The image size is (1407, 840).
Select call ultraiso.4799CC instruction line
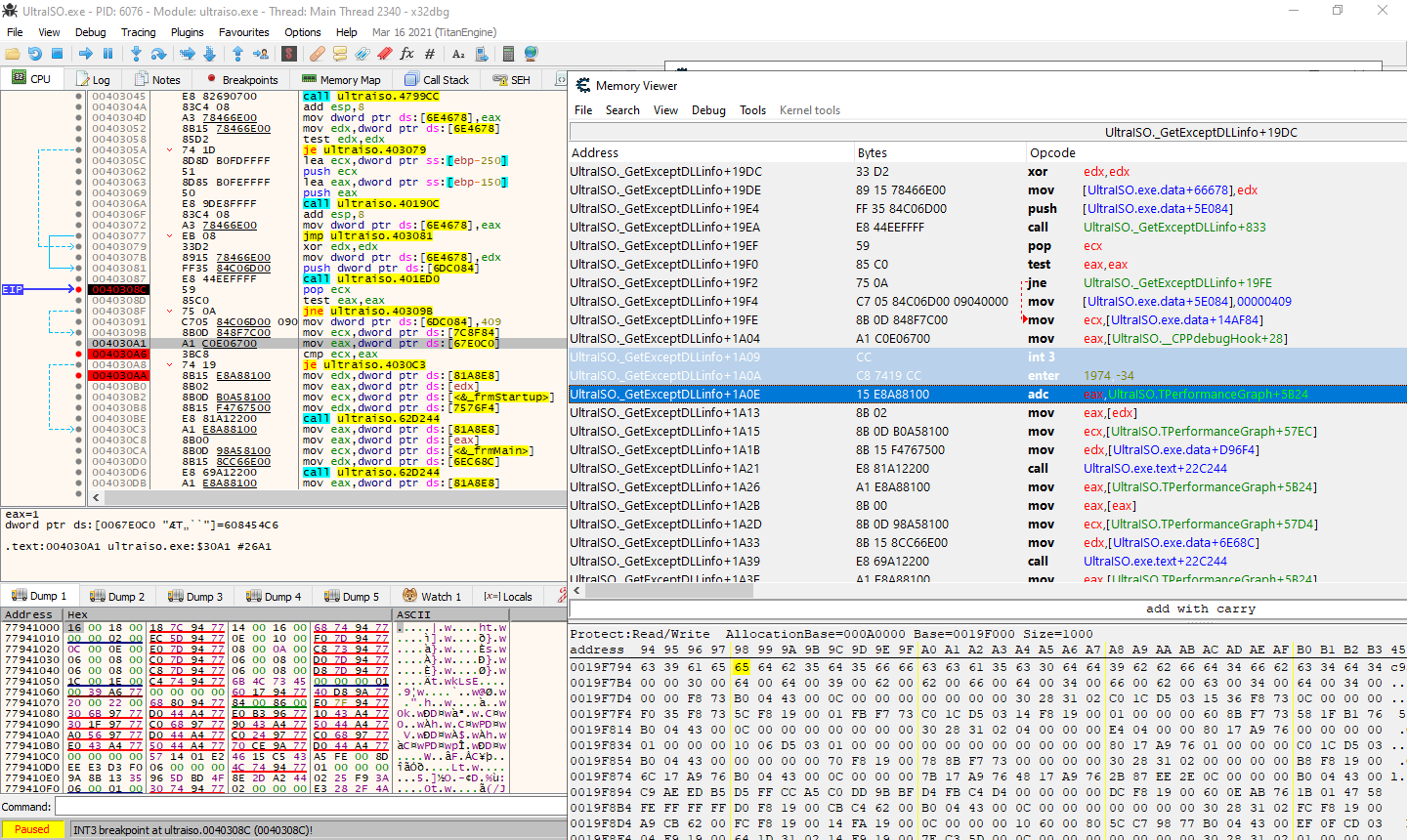click(370, 96)
